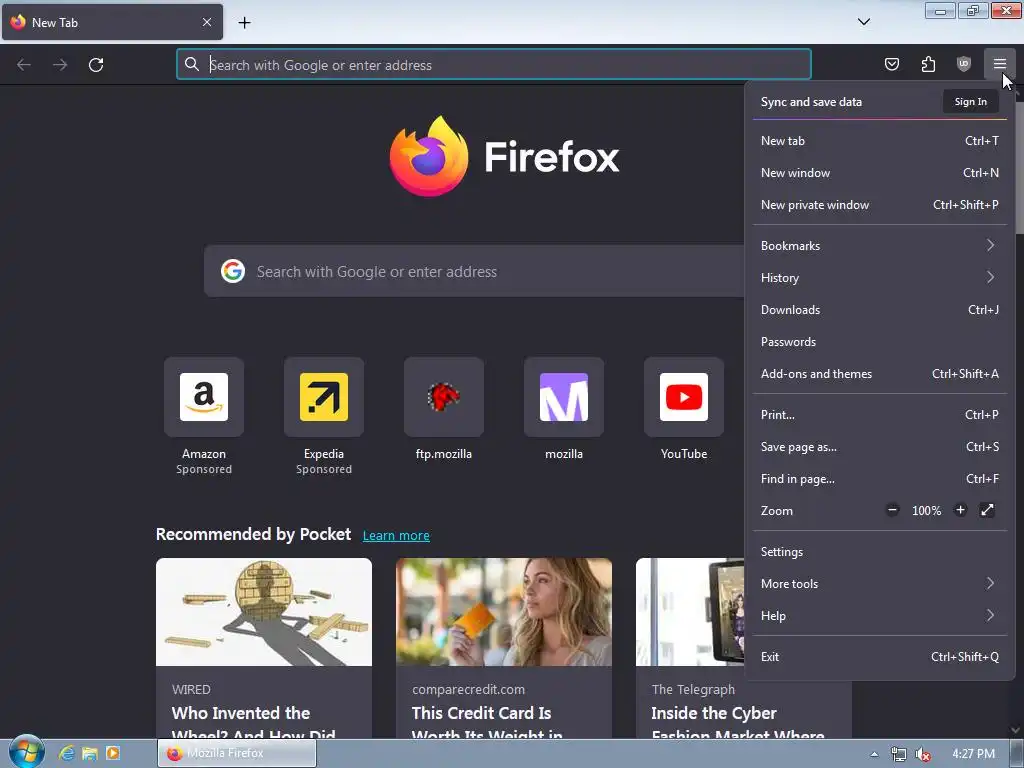Open WIRED wheel article thumbnail

(264, 612)
